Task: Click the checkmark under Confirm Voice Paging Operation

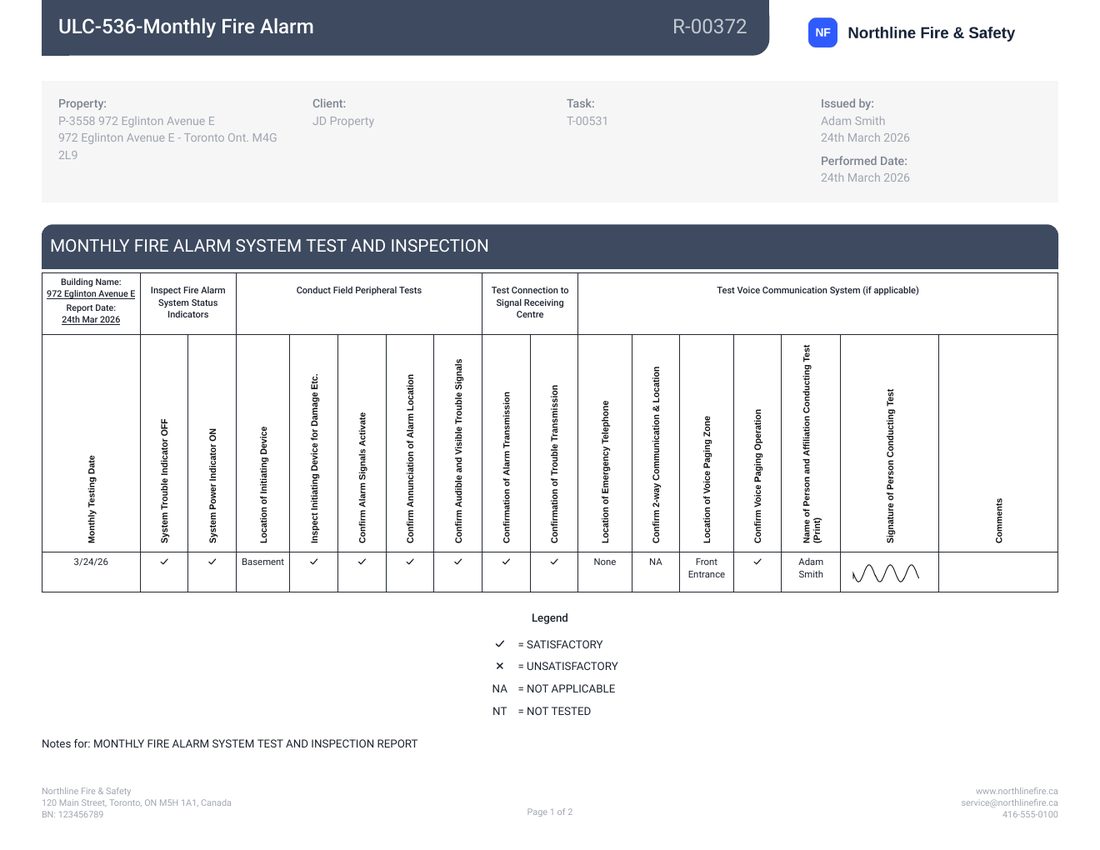Action: coord(757,562)
